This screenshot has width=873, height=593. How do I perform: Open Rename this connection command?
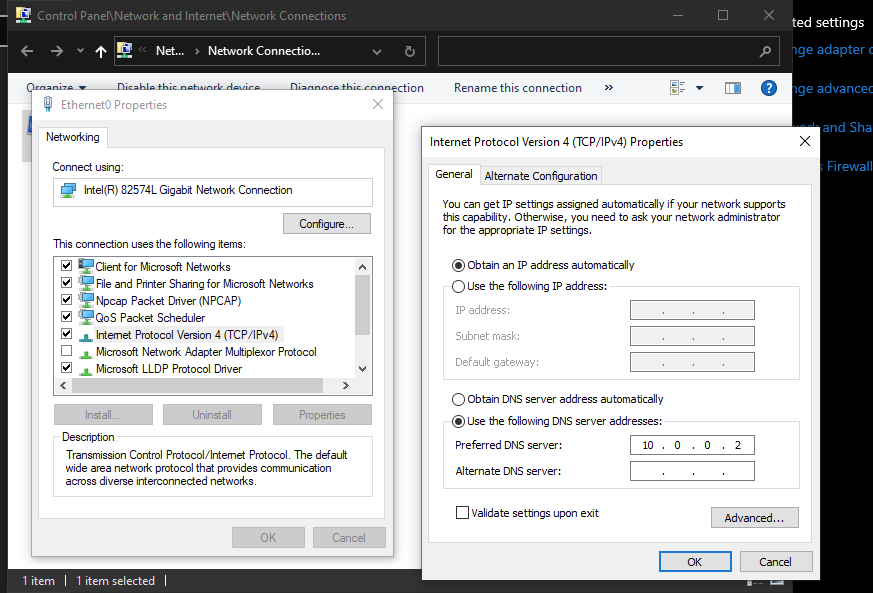(518, 88)
